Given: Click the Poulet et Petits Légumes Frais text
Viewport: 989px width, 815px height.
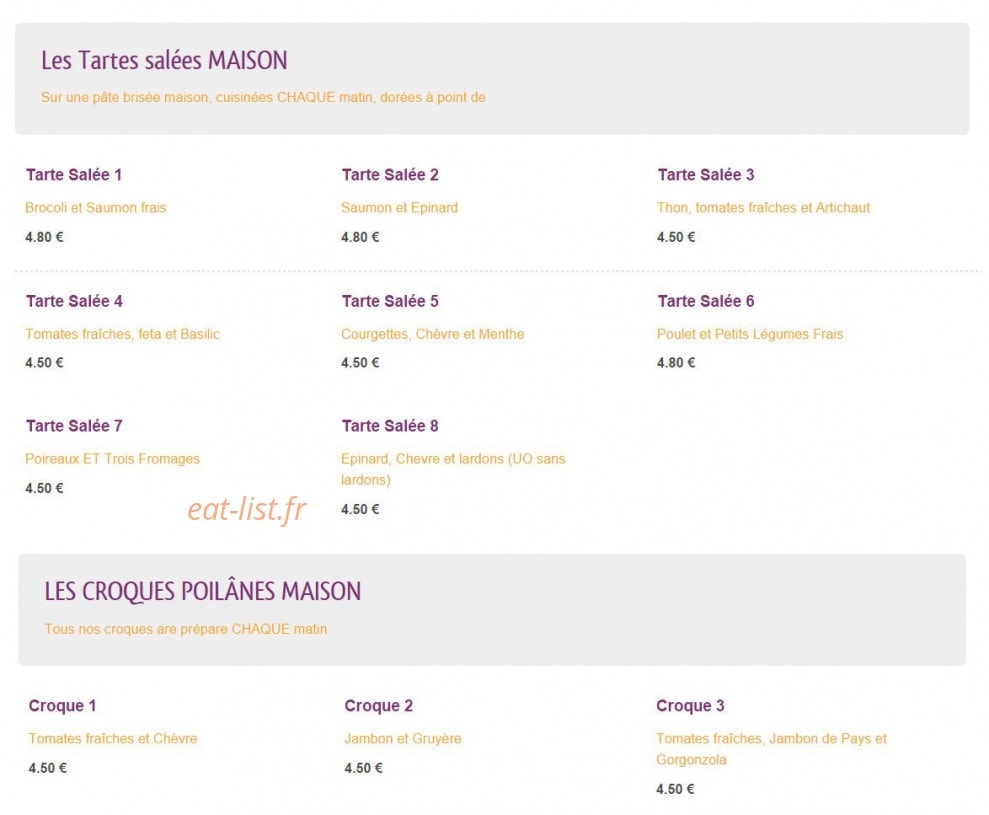Looking at the screenshot, I should coord(750,334).
